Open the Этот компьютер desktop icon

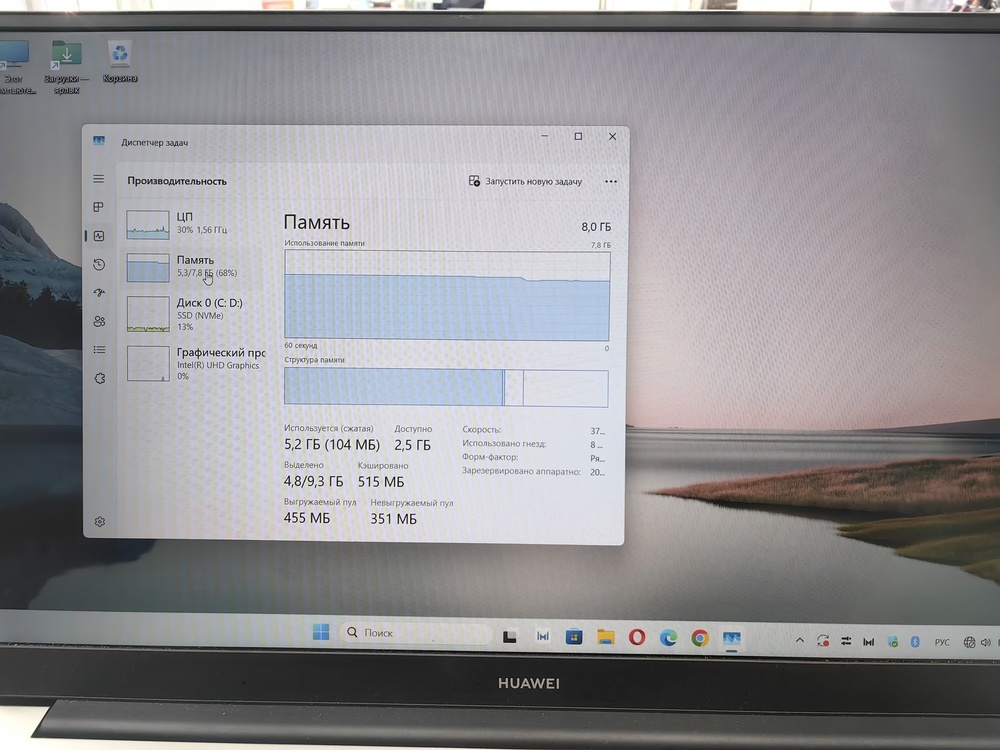tap(15, 68)
